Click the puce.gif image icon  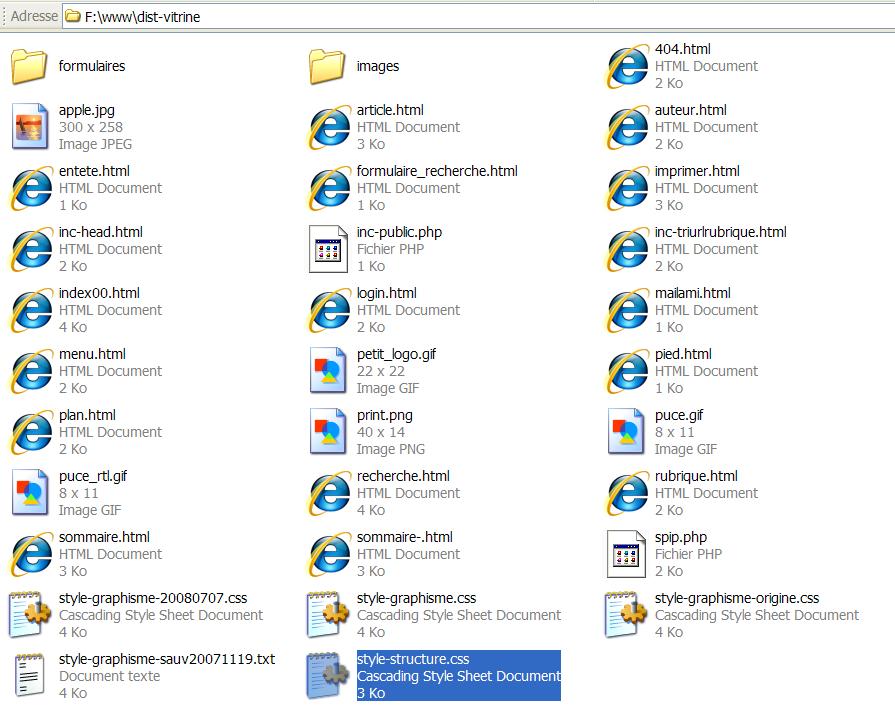click(x=626, y=431)
